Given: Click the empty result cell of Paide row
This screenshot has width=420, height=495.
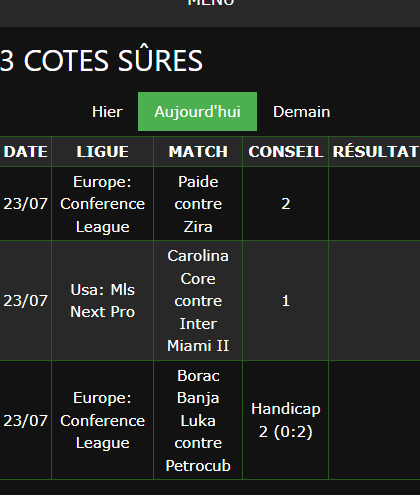Looking at the screenshot, I should 375,204.
